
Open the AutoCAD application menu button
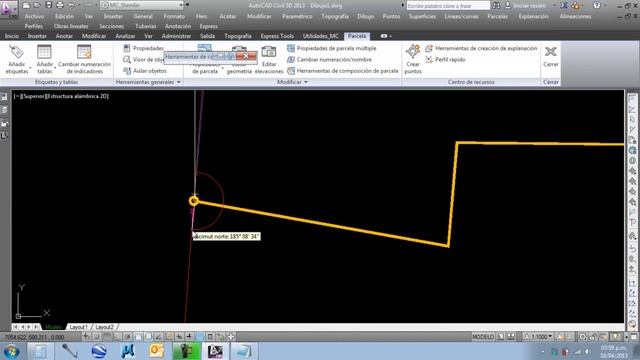click(8, 9)
